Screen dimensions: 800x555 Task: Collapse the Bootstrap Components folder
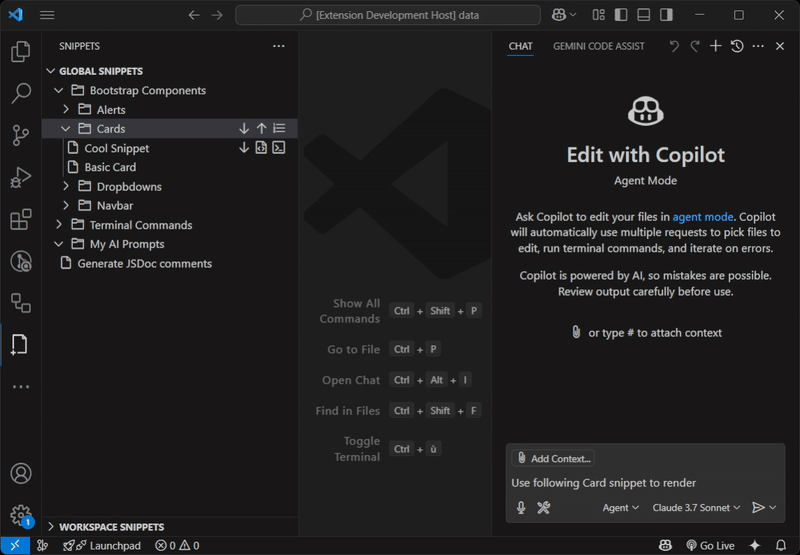[59, 90]
